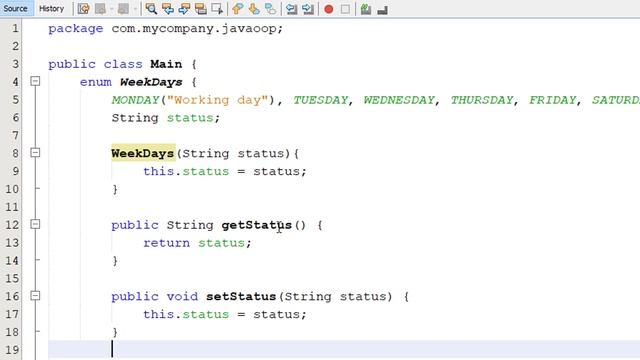Click 'String status;' field declaration on line 6

coord(166,118)
